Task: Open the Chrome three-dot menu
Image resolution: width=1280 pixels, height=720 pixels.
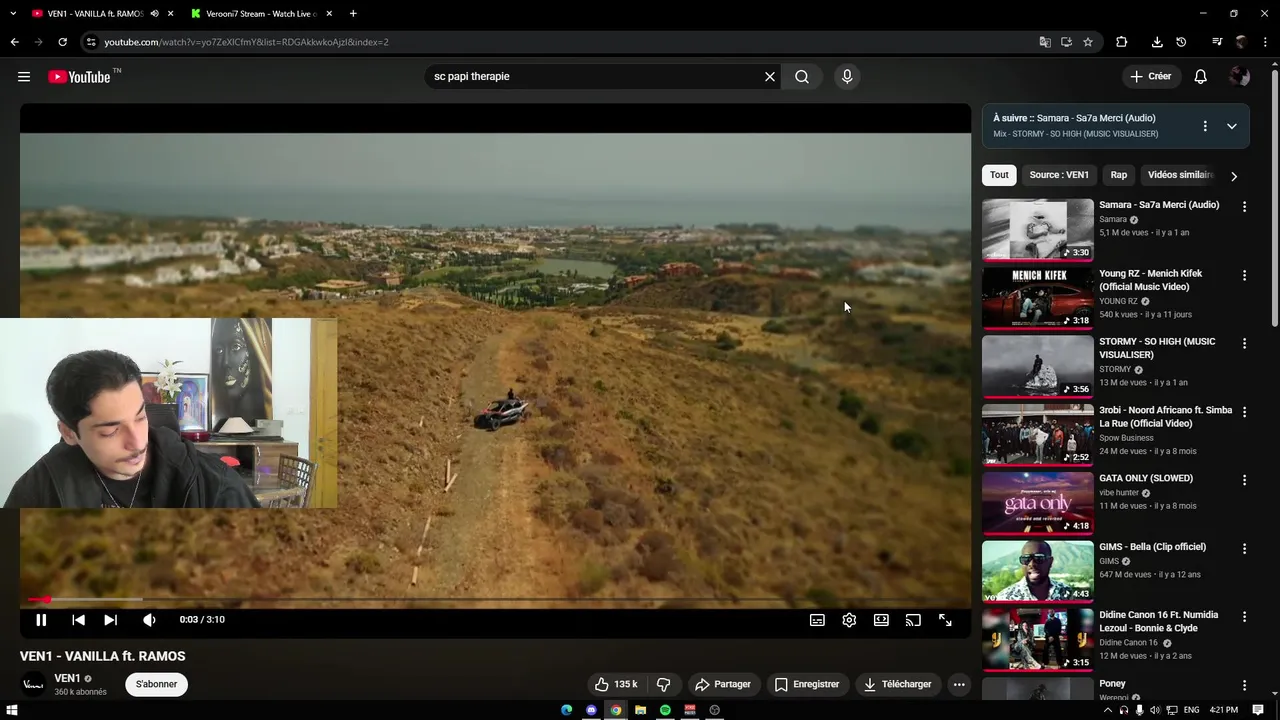Action: click(x=1265, y=42)
